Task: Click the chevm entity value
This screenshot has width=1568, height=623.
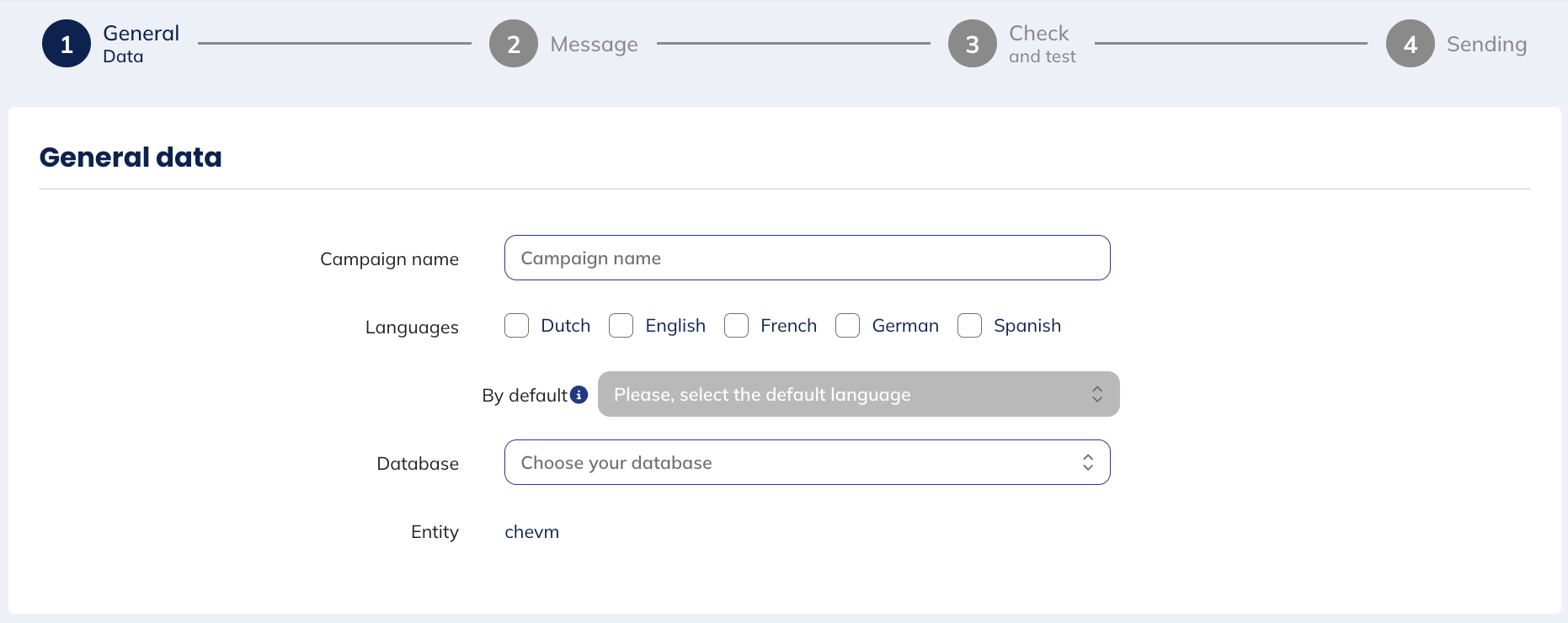Action: [531, 532]
